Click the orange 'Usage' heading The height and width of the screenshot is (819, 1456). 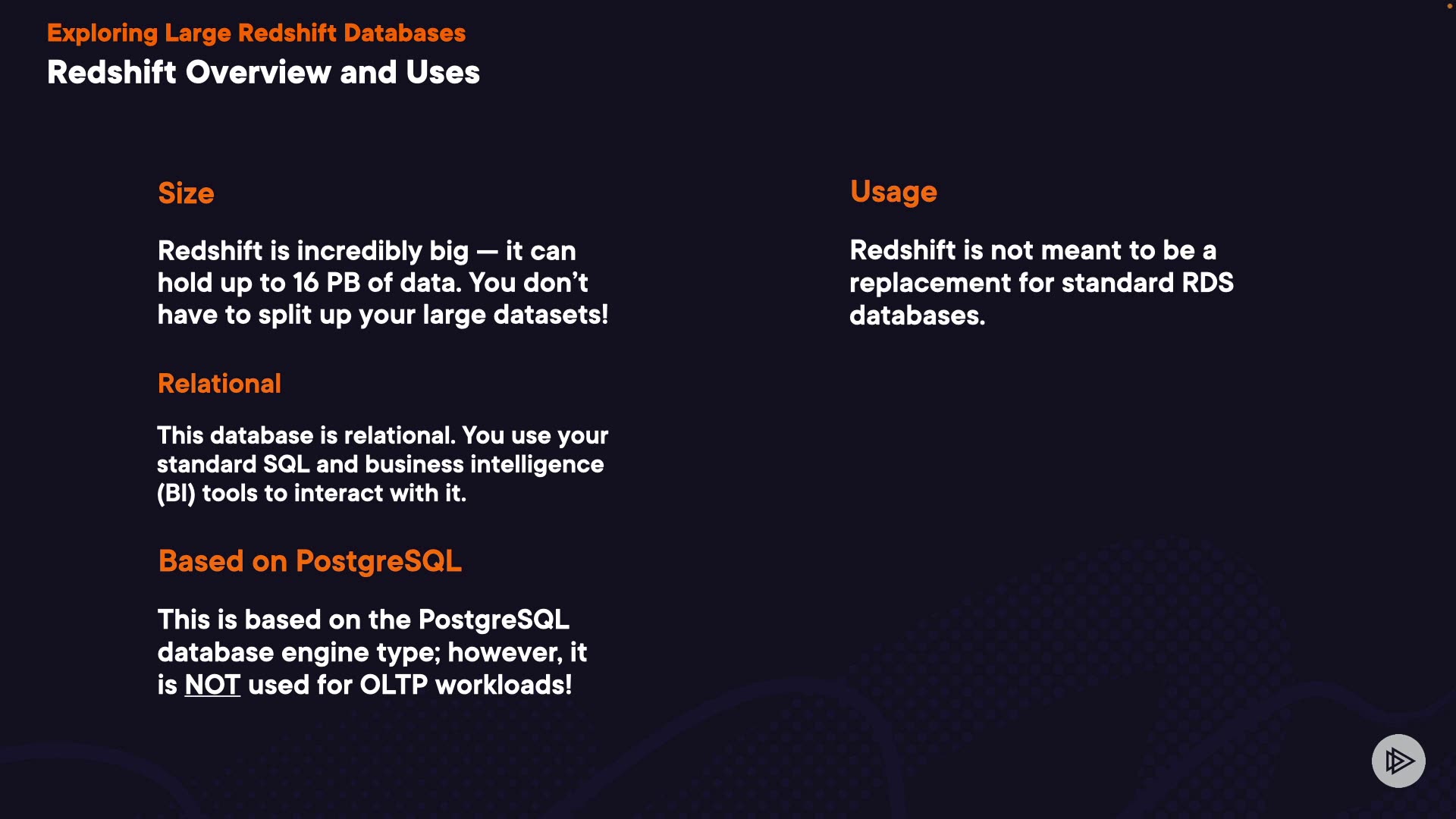(893, 192)
